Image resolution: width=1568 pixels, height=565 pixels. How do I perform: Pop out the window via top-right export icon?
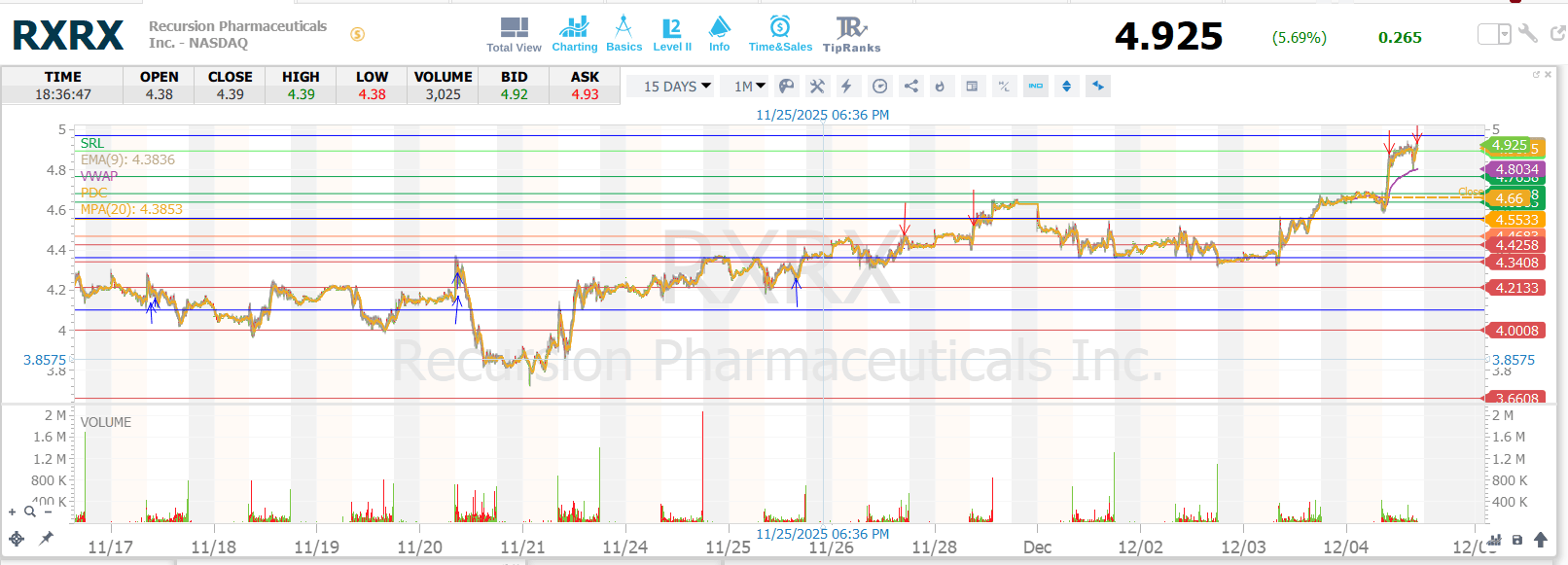(1557, 33)
